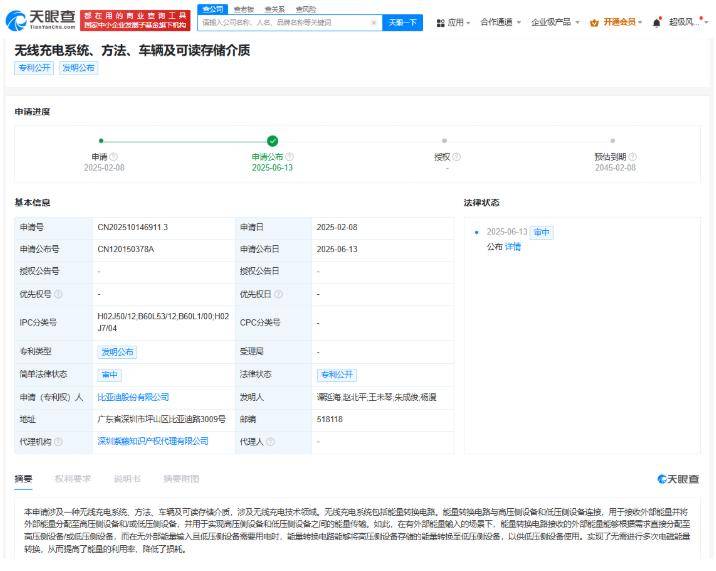This screenshot has height=571, width=716.
Task: Open 详情 link in the legal status panel
Action: pyautogui.click(x=512, y=246)
